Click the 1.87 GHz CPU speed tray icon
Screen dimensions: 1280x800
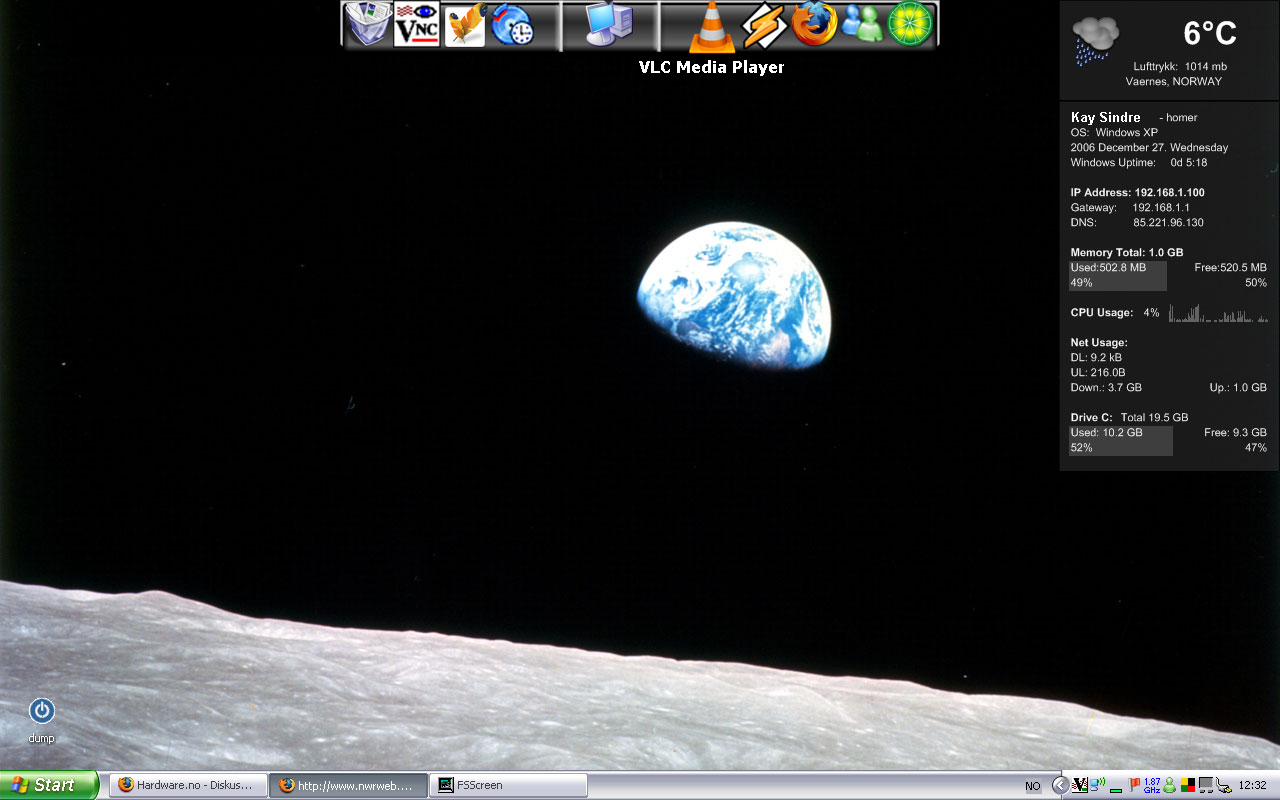pyautogui.click(x=1152, y=785)
